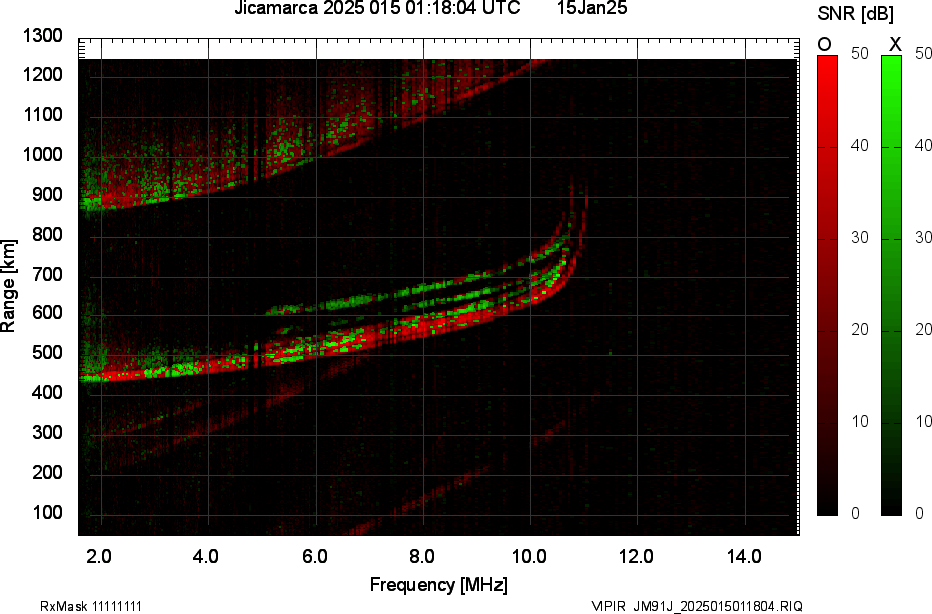
Task: Click the 1000 range tick label
Action: pyautogui.click(x=42, y=154)
